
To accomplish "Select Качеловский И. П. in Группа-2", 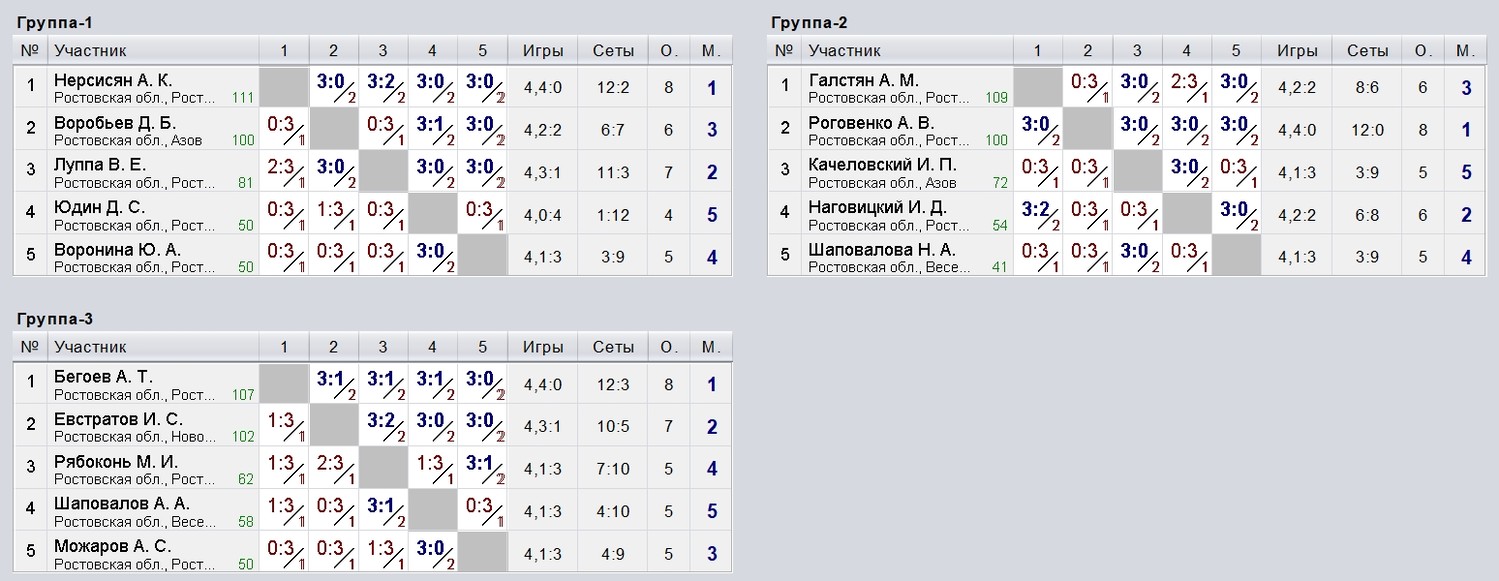I will click(882, 165).
